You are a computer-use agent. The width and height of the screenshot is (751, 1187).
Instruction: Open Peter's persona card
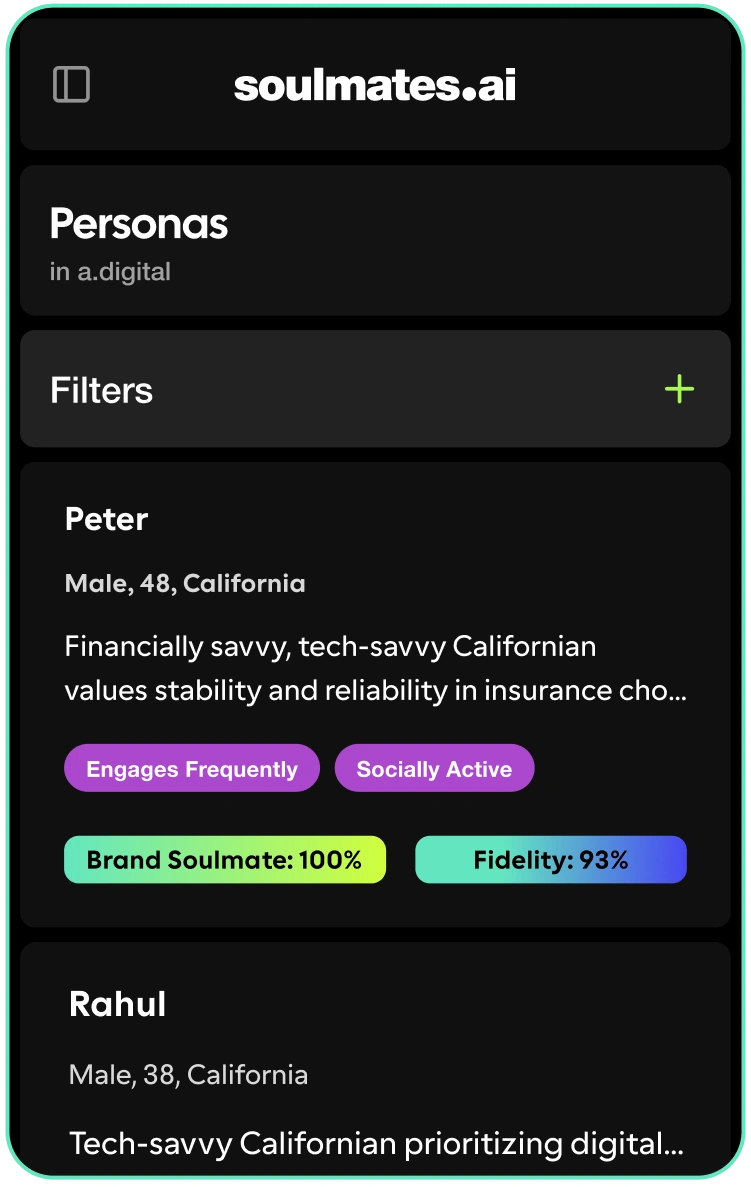pos(375,690)
